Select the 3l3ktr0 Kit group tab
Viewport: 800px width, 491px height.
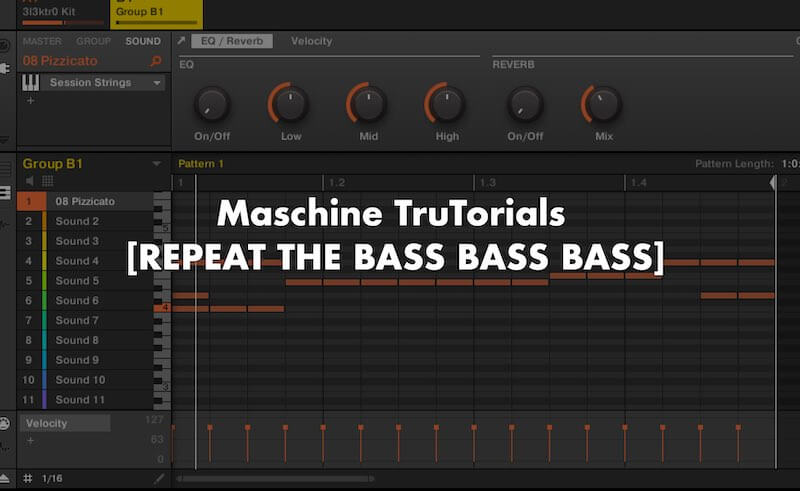[x=63, y=14]
